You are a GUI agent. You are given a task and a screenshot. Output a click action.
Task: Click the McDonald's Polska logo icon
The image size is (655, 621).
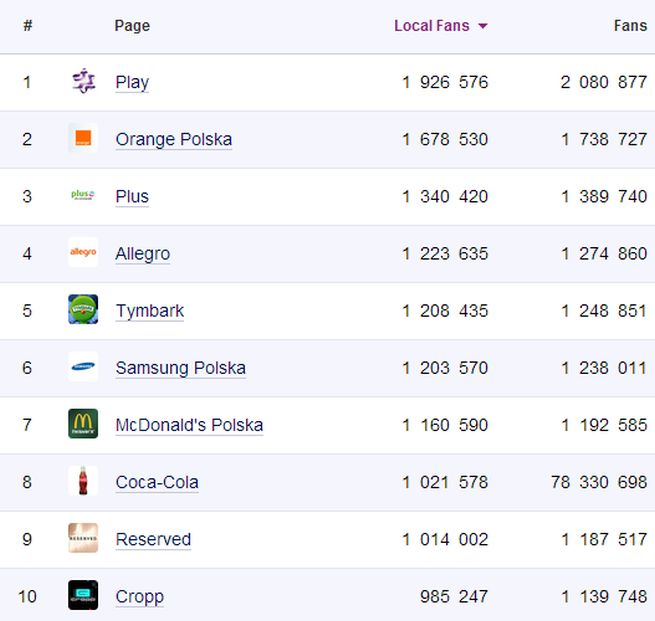83,424
